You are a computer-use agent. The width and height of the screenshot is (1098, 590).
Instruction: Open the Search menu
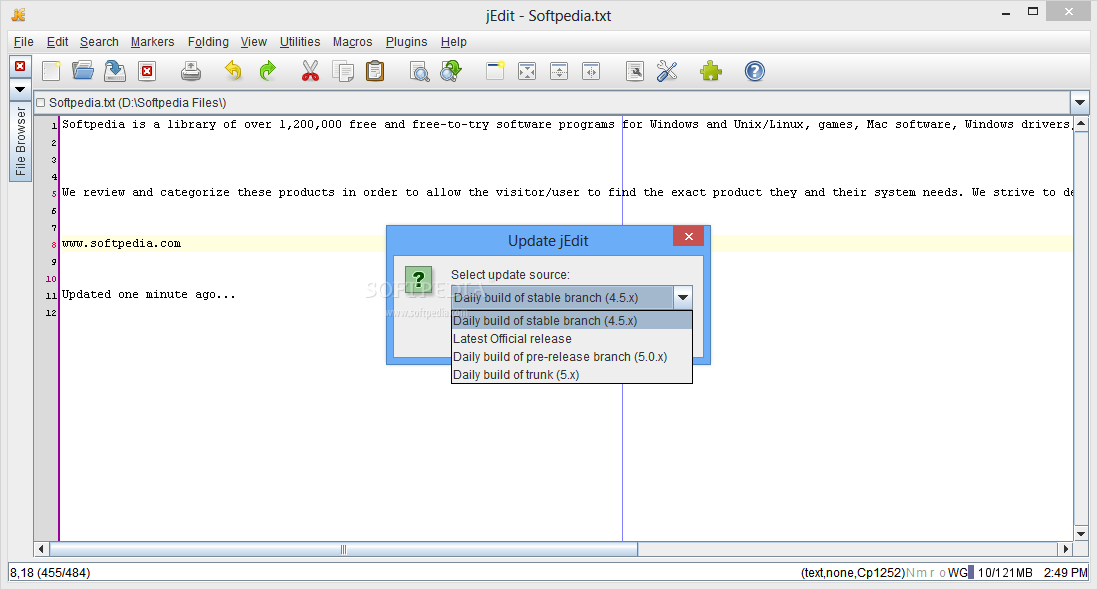coord(99,42)
